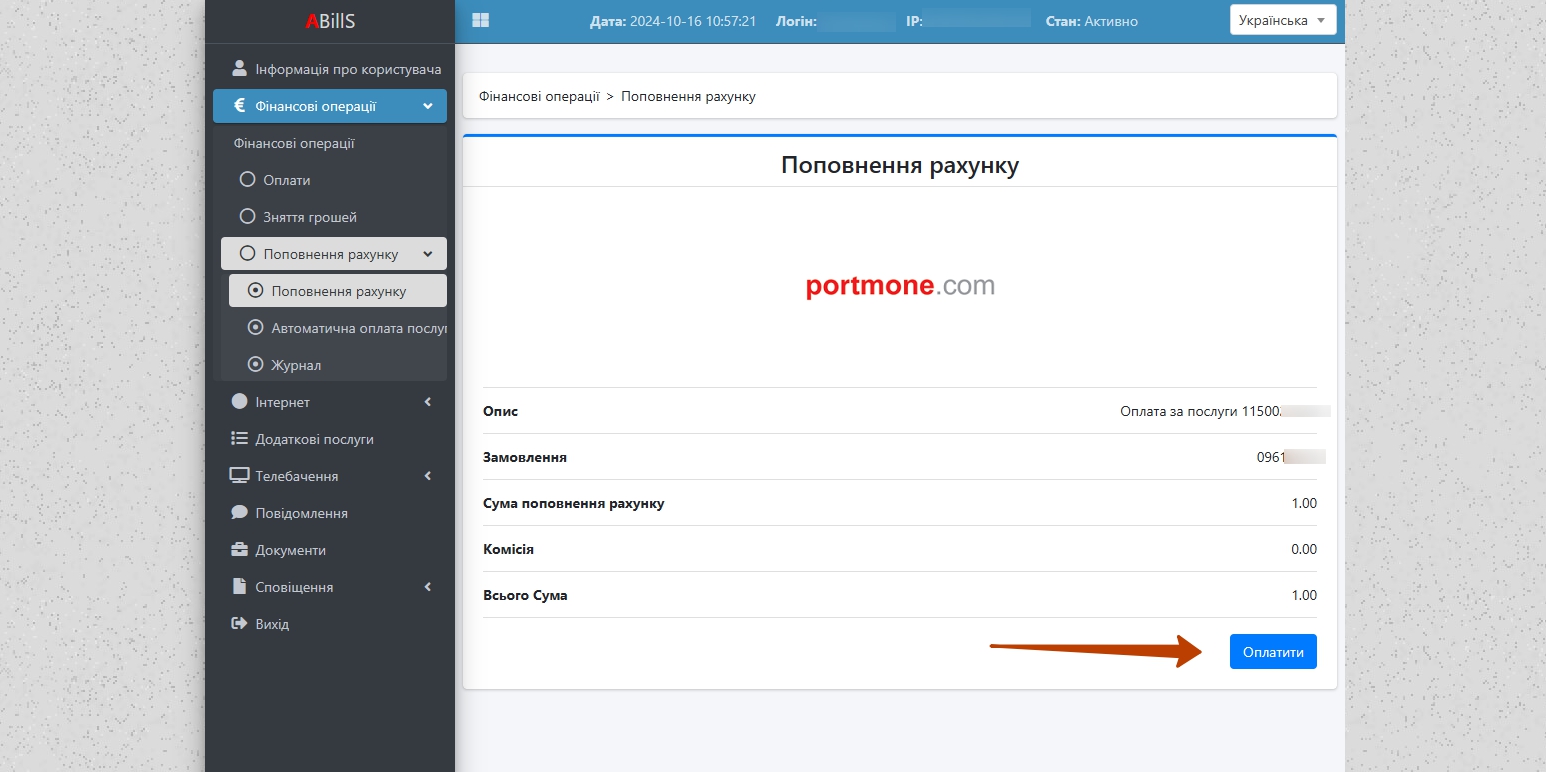Open the Додаткові послуги section
The image size is (1546, 772).
click(330, 439)
